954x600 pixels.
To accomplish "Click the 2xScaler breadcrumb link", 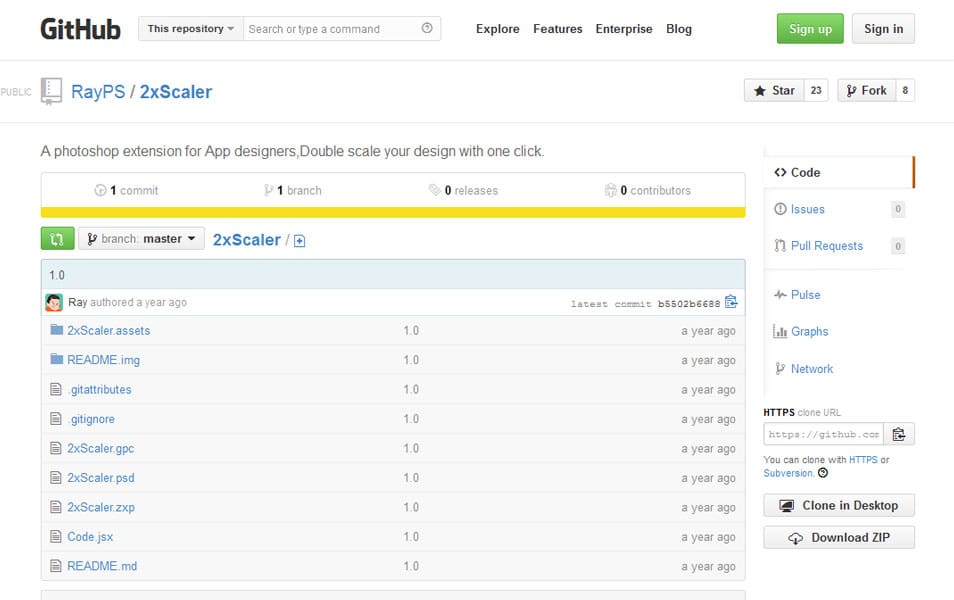I will click(x=246, y=240).
